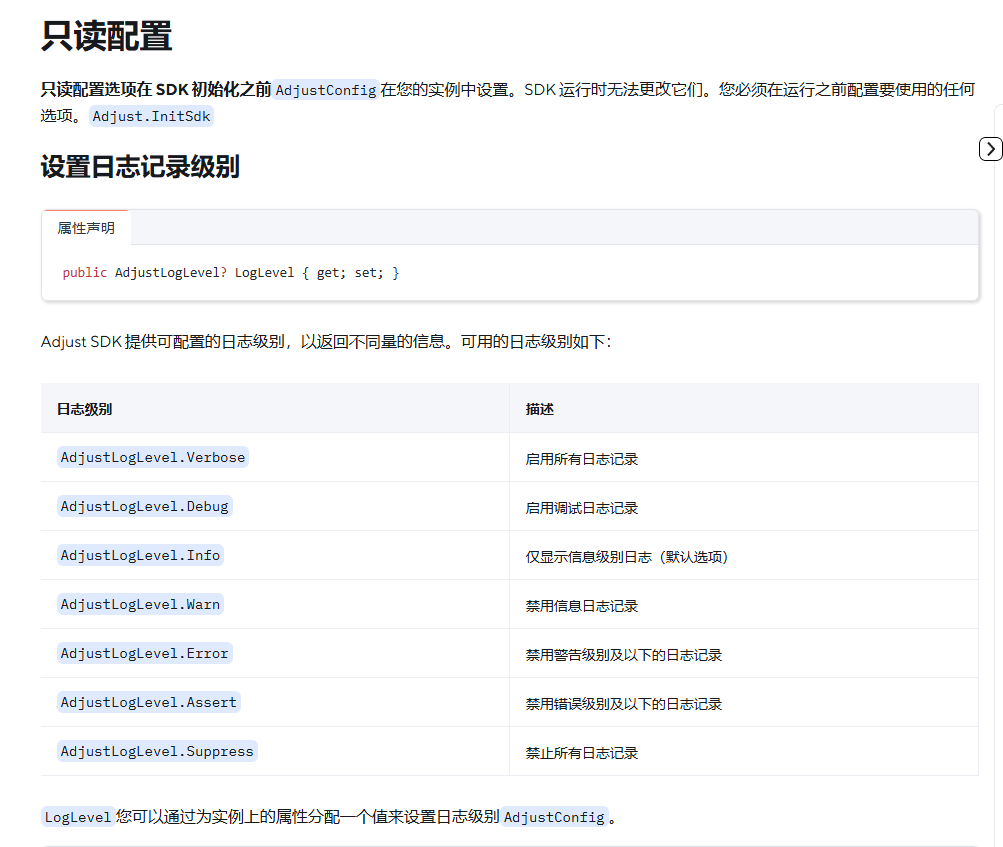Click description 启用调试日志记录
The height and width of the screenshot is (847, 1003).
coord(581,508)
